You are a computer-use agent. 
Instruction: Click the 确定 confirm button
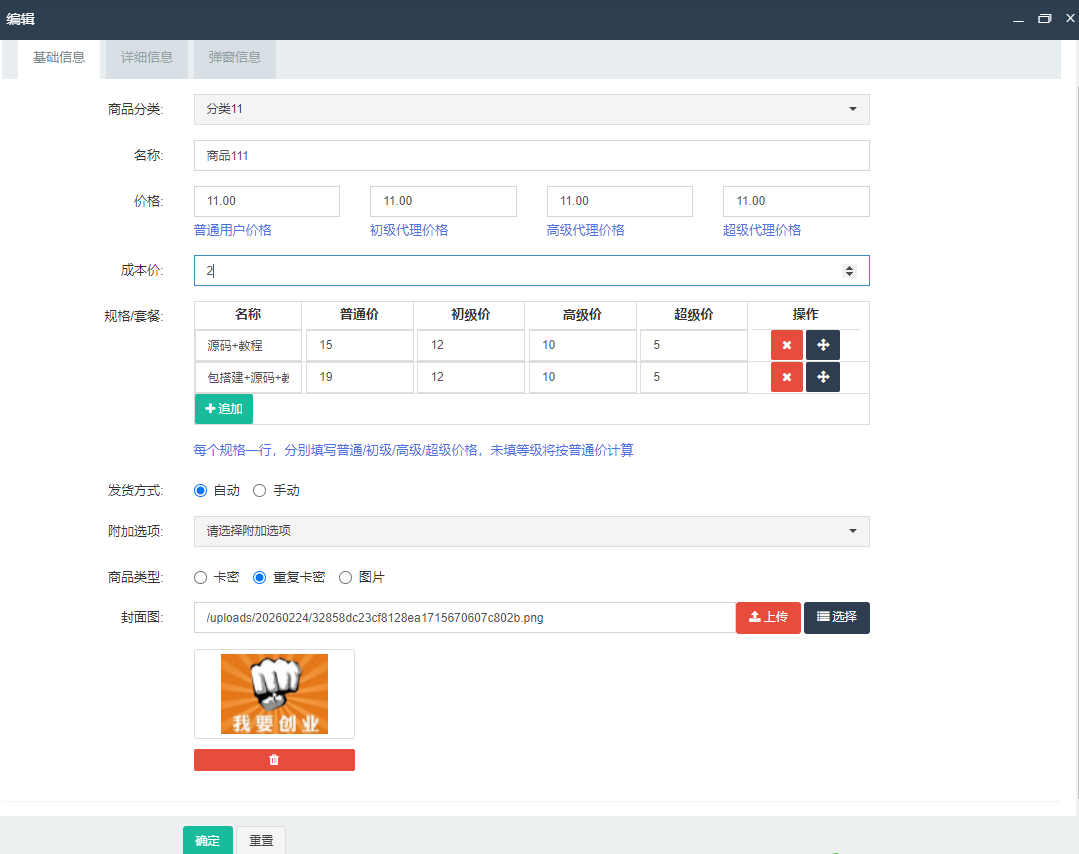(207, 841)
